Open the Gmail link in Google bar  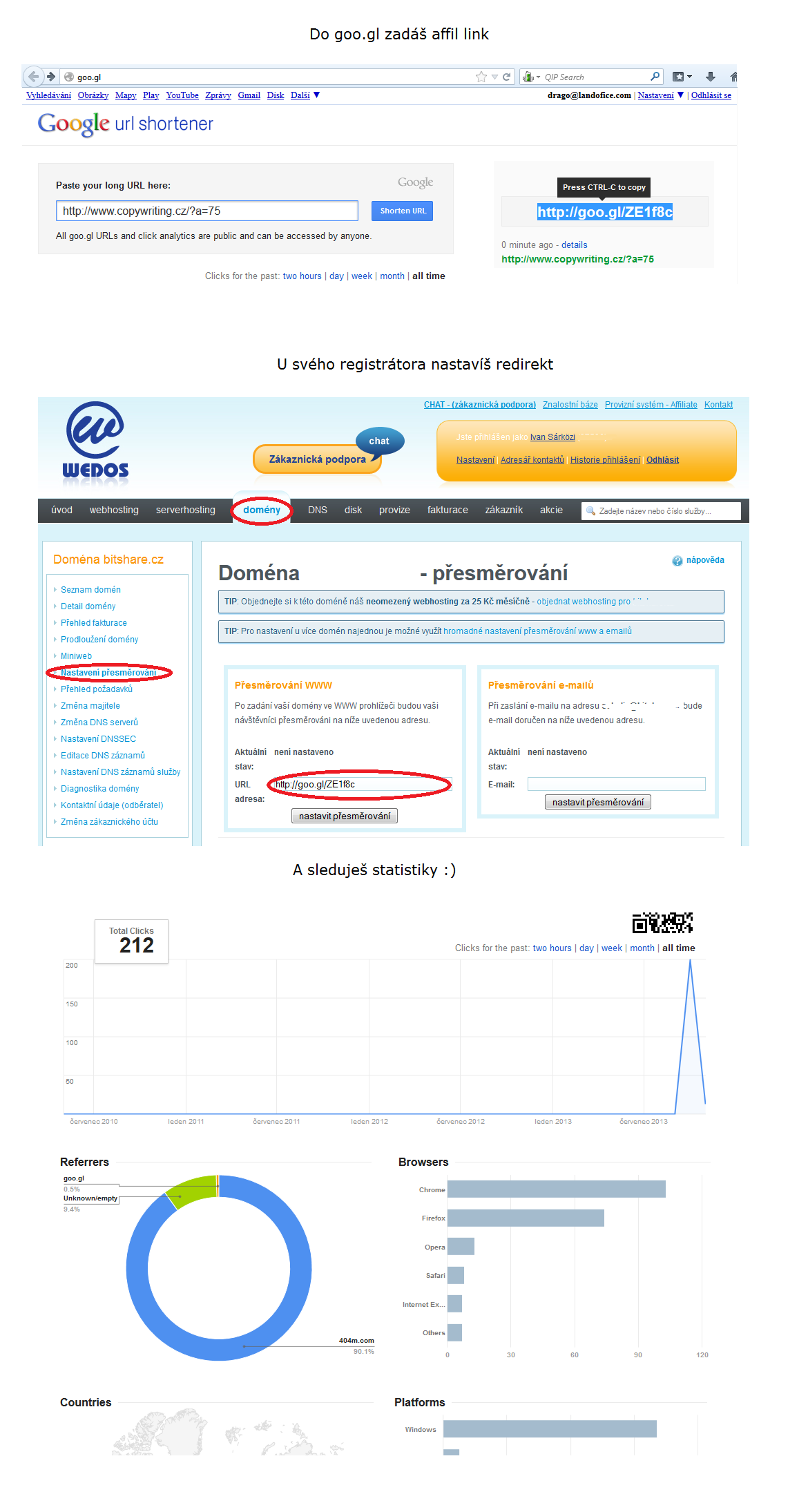tap(249, 95)
